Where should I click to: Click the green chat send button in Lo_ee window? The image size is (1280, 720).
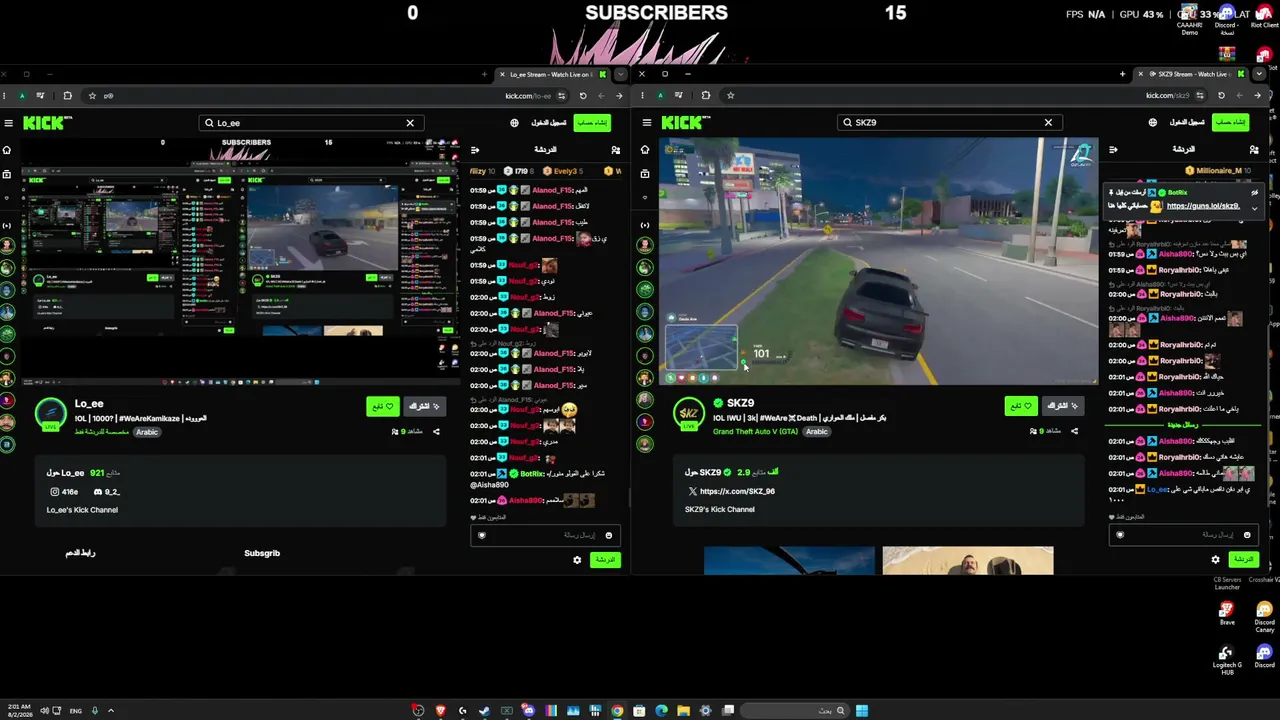point(606,560)
